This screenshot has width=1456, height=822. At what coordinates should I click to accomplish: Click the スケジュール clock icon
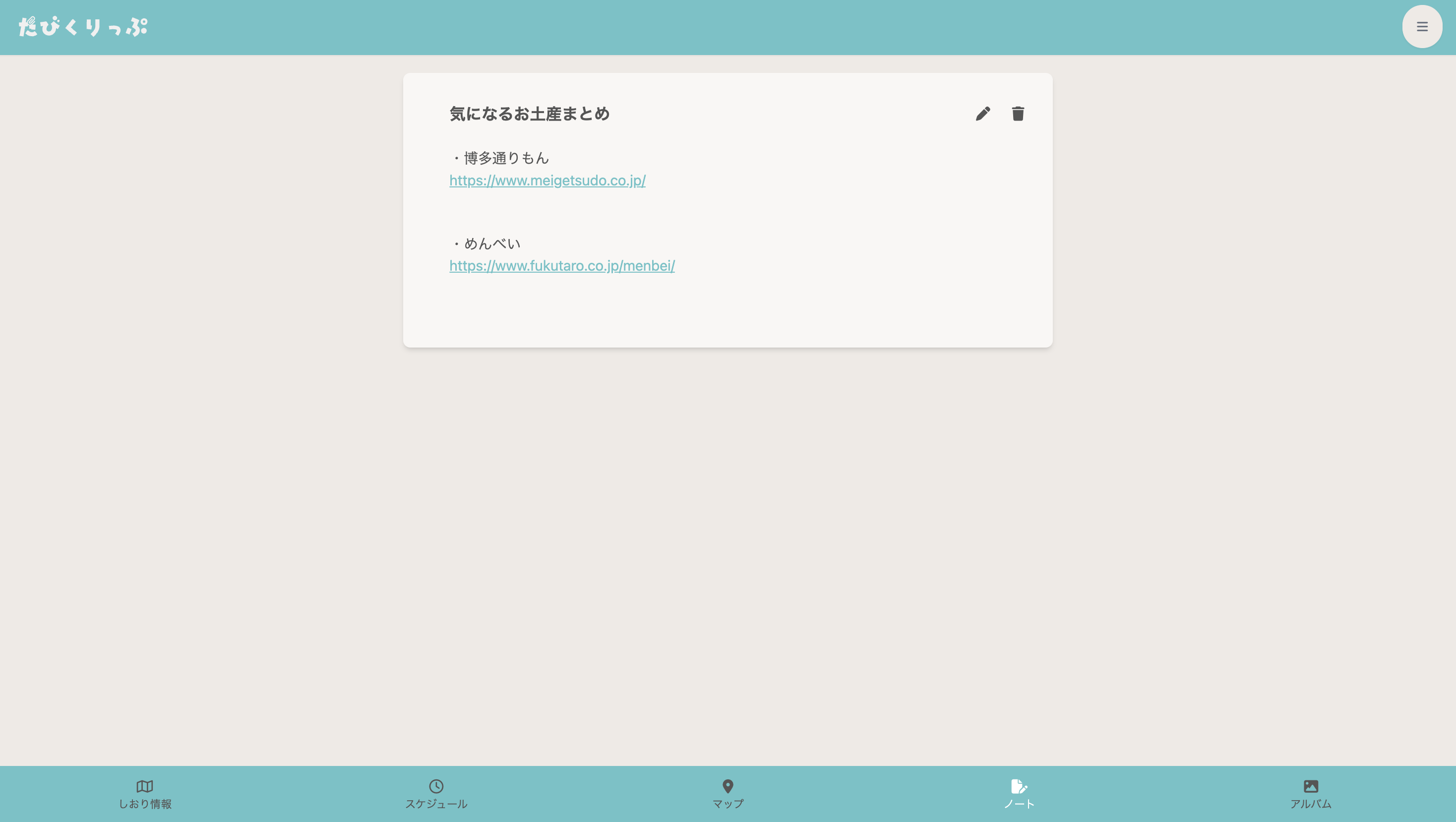pyautogui.click(x=436, y=786)
